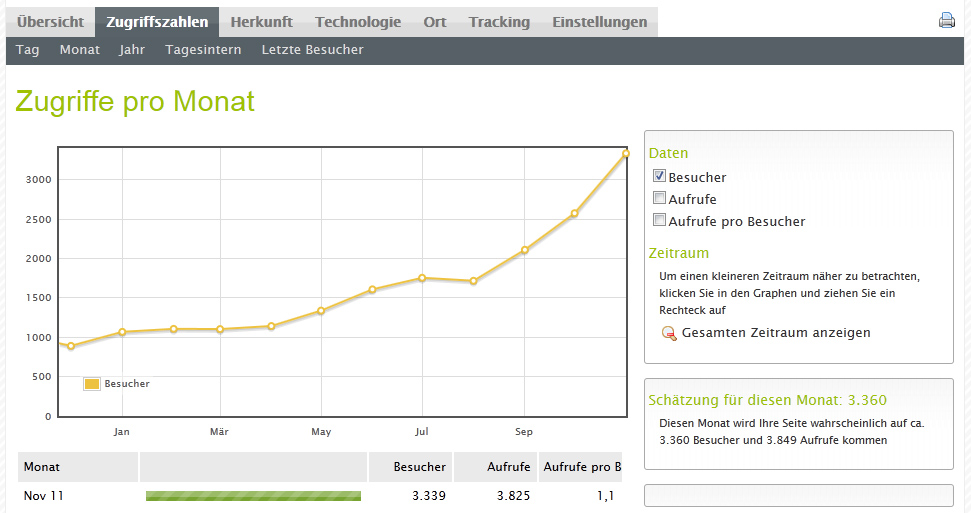Click the green Nov 11 progress bar
The image size is (971, 513).
[x=253, y=496]
